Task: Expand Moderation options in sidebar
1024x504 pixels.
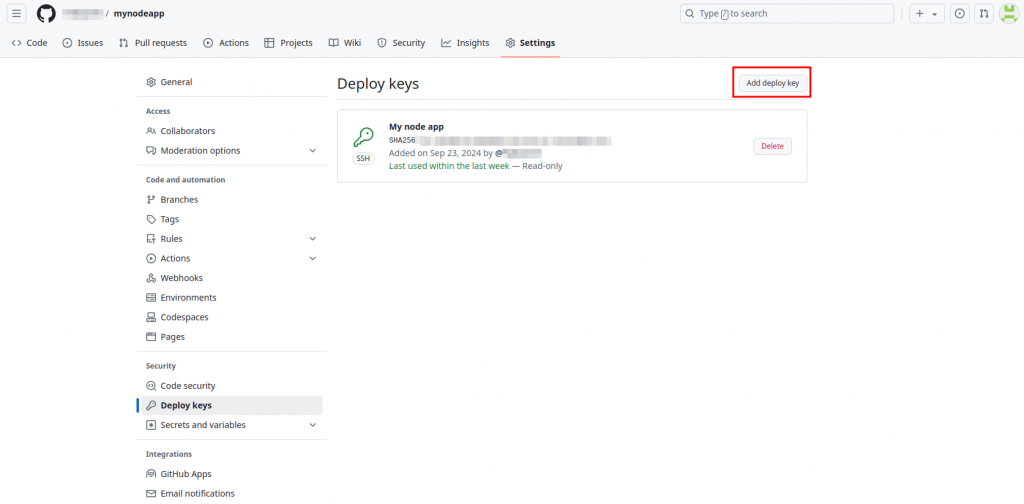Action: 312,151
